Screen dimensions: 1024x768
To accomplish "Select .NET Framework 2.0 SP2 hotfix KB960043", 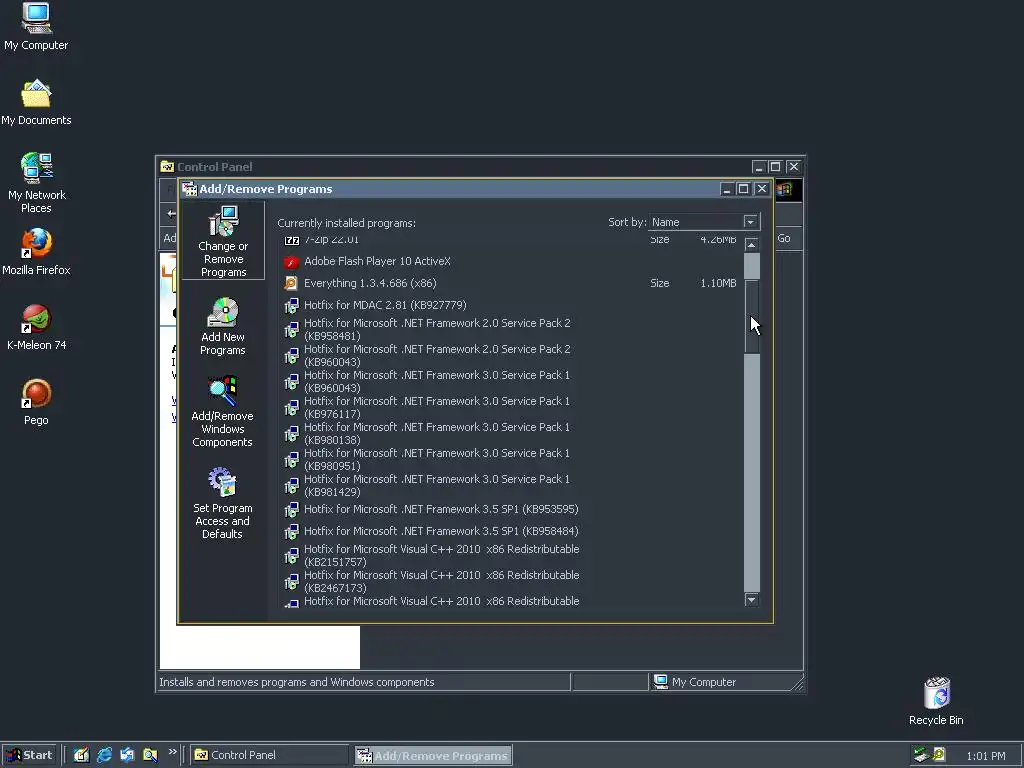I will [x=437, y=355].
